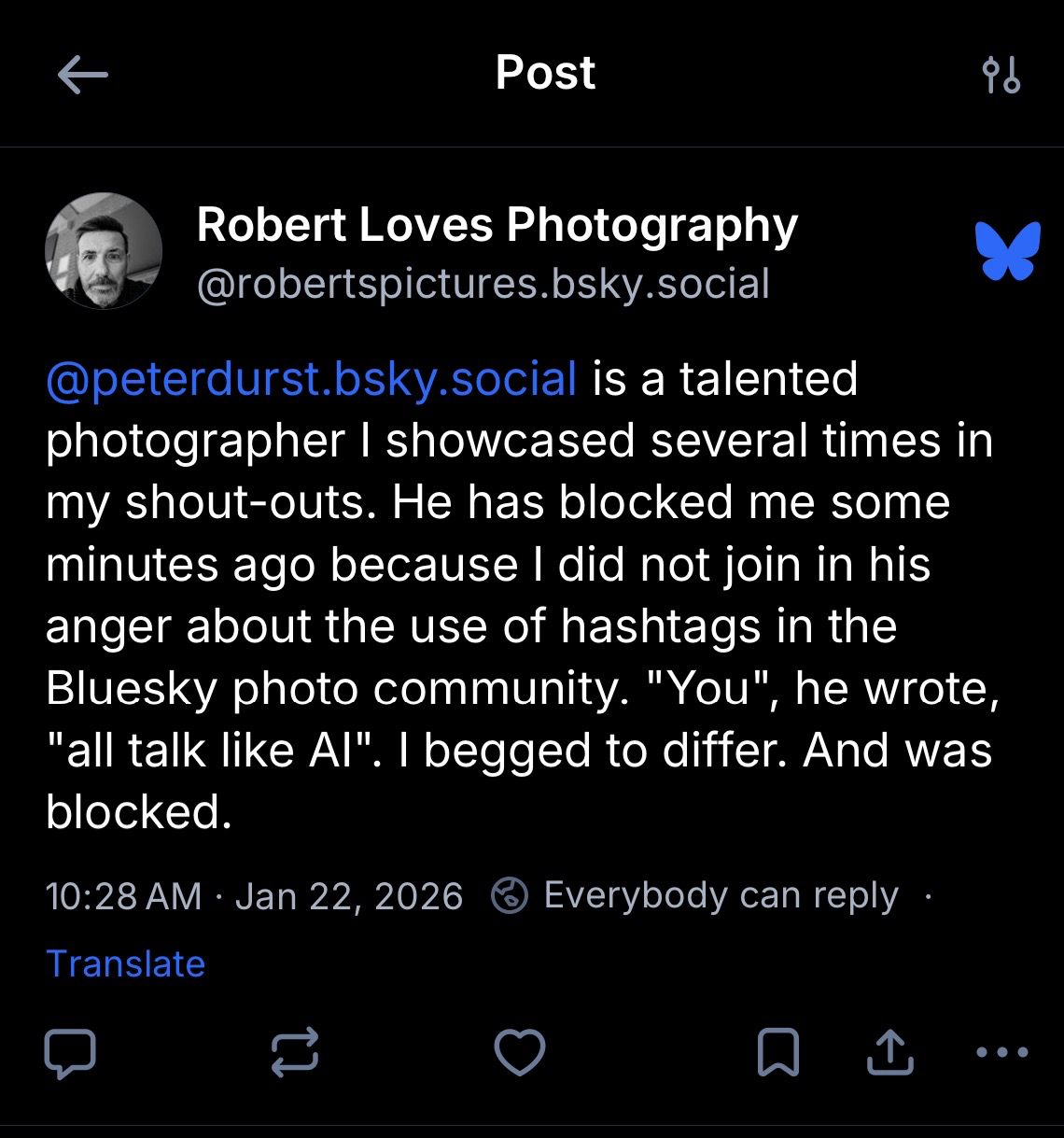The image size is (1064, 1138).
Task: Open Robert's profile picture
Action: point(104,251)
